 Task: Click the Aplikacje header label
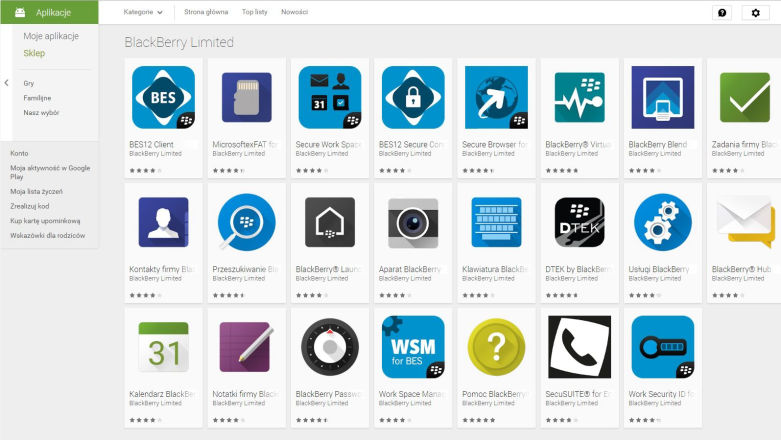pyautogui.click(x=53, y=12)
